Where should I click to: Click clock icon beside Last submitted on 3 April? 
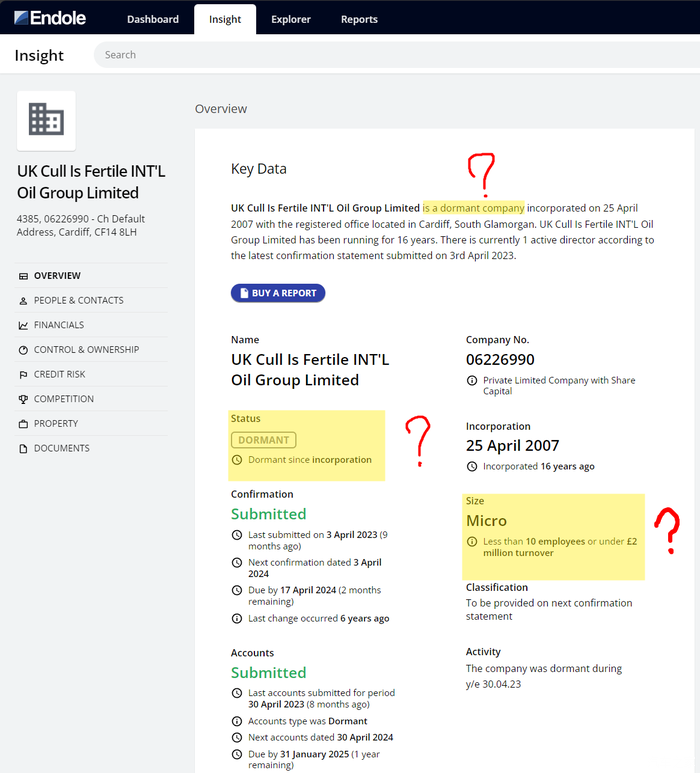237,535
